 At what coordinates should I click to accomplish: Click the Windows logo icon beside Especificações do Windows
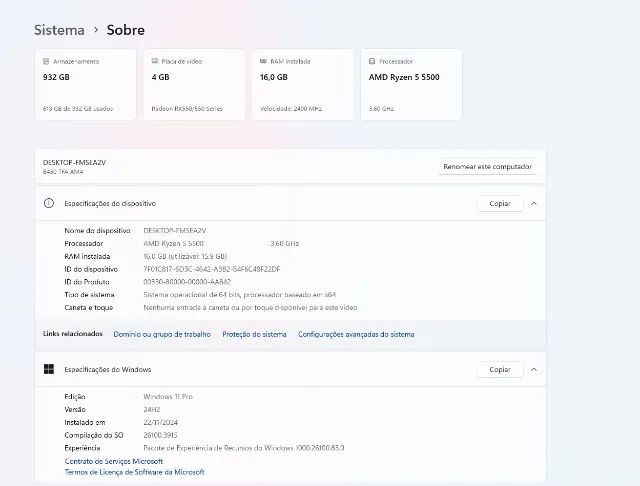click(49, 369)
